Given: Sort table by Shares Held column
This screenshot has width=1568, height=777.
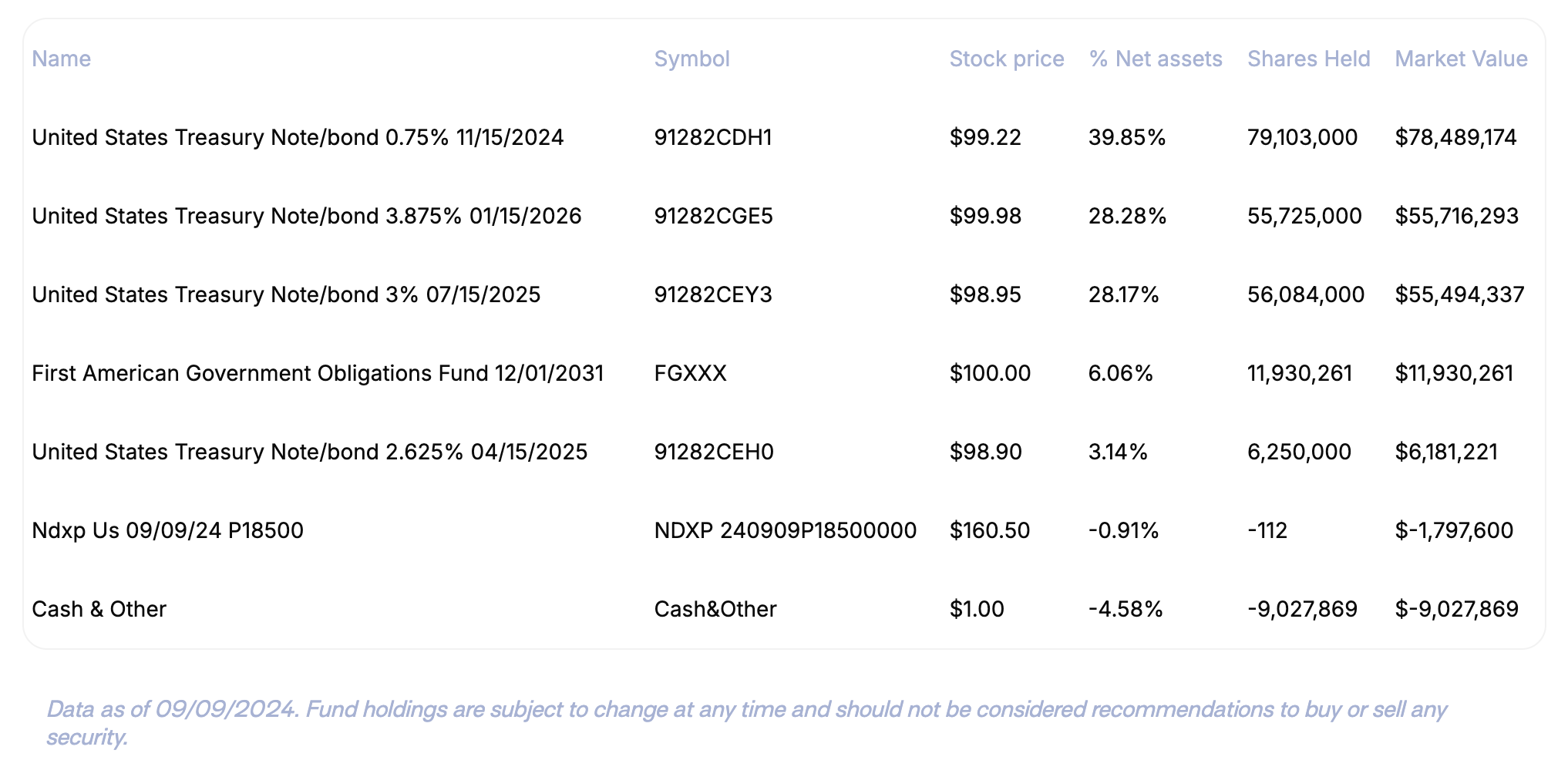Looking at the screenshot, I should click(1309, 59).
